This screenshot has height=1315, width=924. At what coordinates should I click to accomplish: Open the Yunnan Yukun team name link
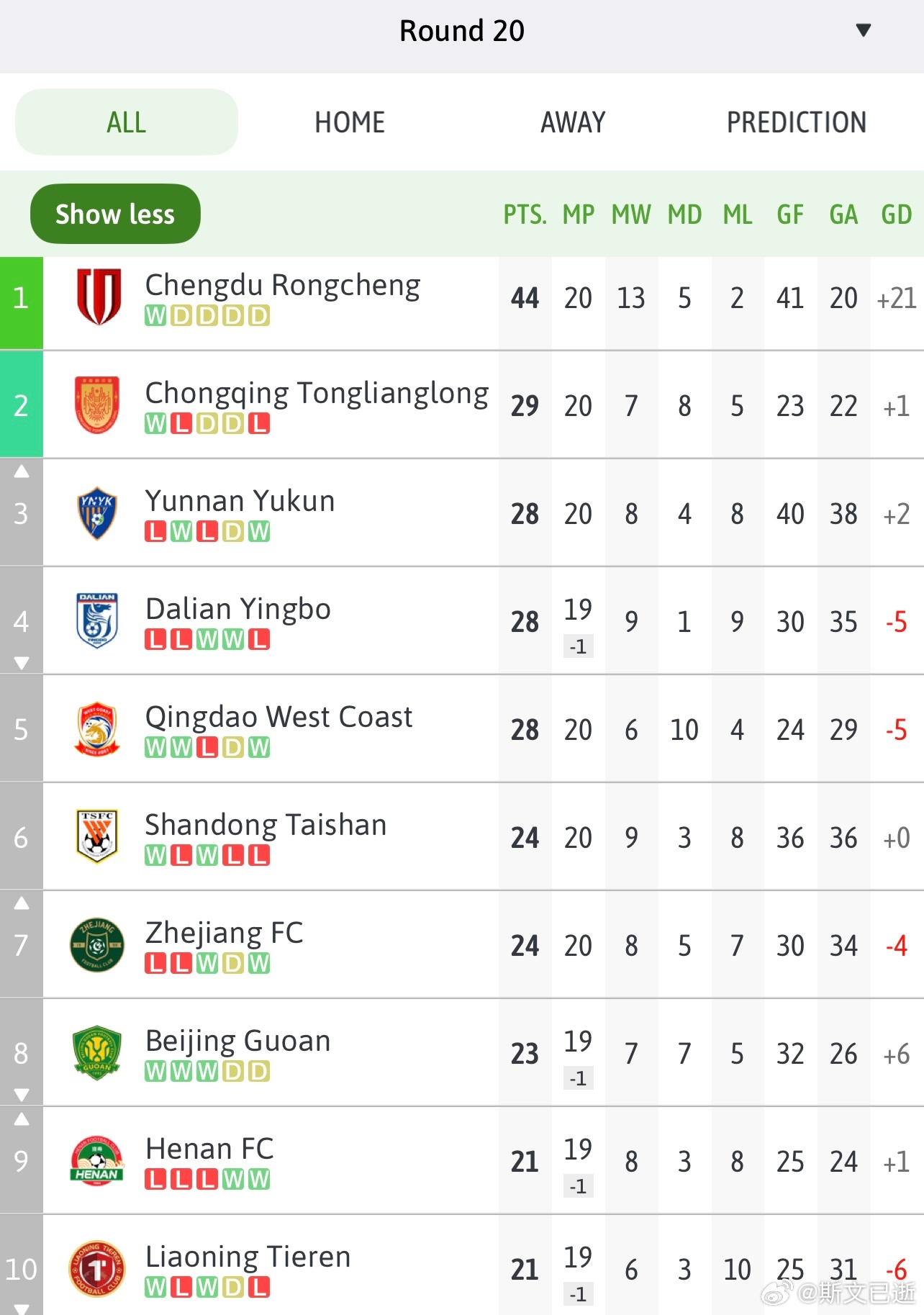[x=240, y=501]
